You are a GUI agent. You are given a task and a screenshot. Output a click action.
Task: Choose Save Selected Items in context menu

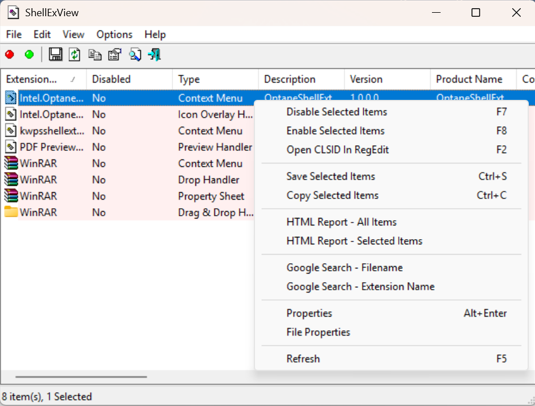(x=391, y=176)
